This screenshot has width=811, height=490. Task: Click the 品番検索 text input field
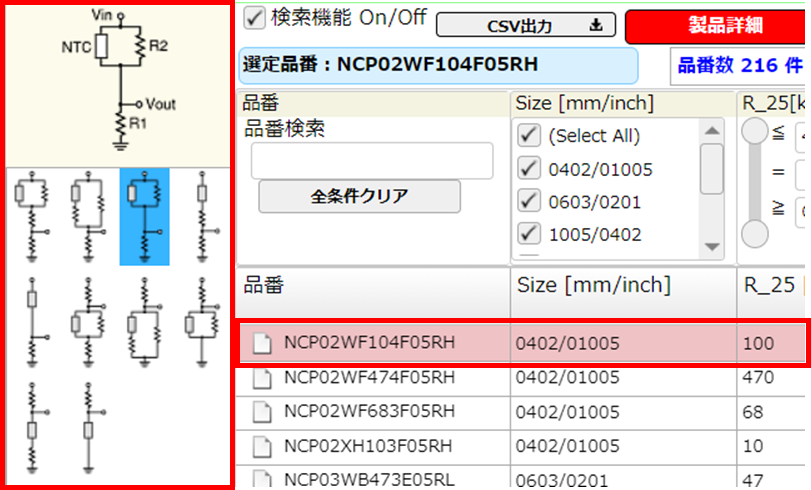pyautogui.click(x=371, y=160)
